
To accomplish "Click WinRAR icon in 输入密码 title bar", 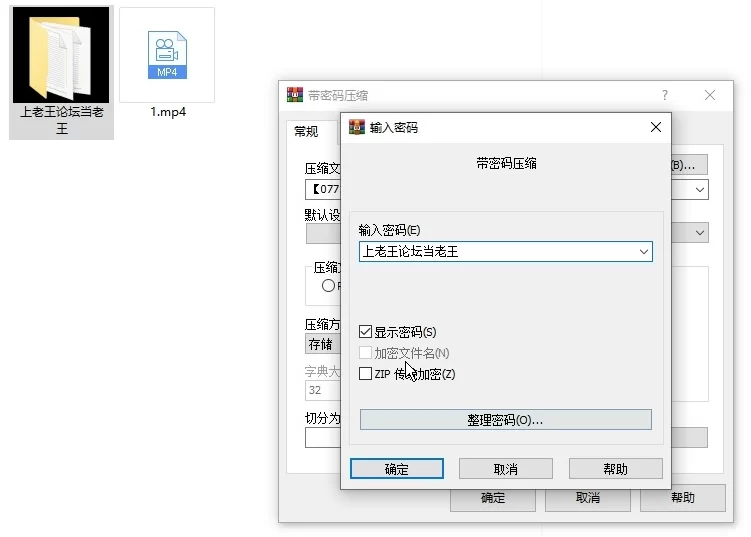I will [x=355, y=128].
